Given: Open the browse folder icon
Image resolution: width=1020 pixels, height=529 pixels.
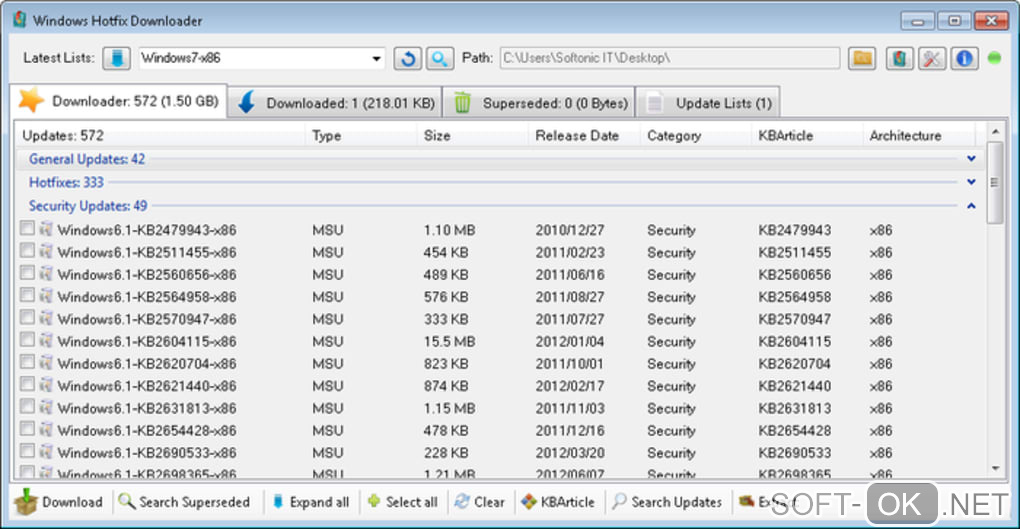Looking at the screenshot, I should (x=863, y=59).
